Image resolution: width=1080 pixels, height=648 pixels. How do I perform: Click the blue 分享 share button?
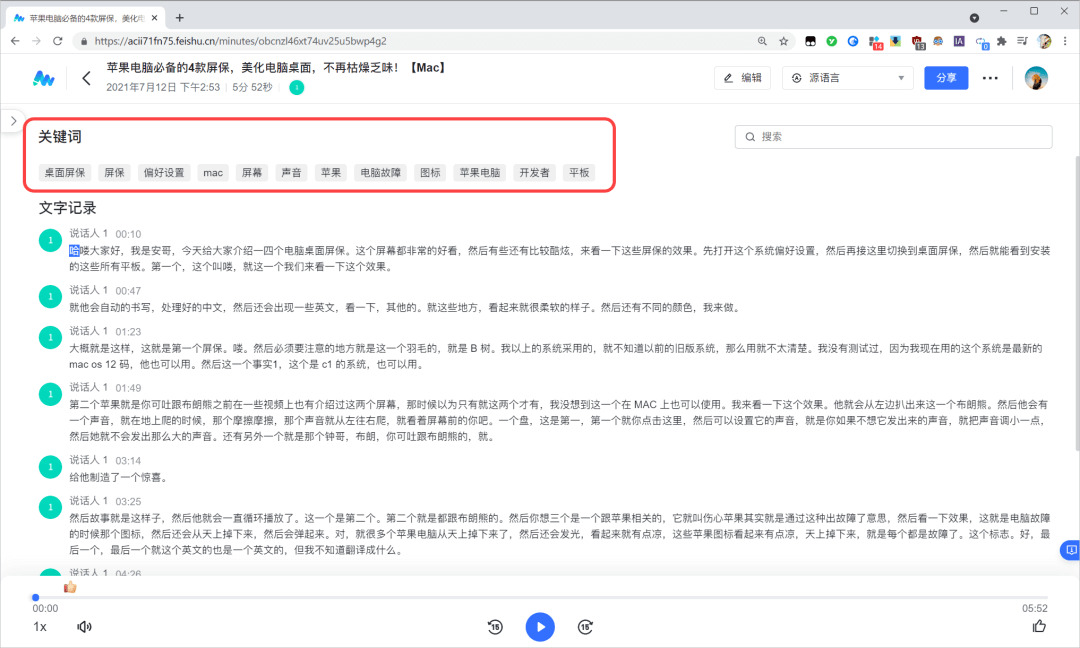coord(946,78)
